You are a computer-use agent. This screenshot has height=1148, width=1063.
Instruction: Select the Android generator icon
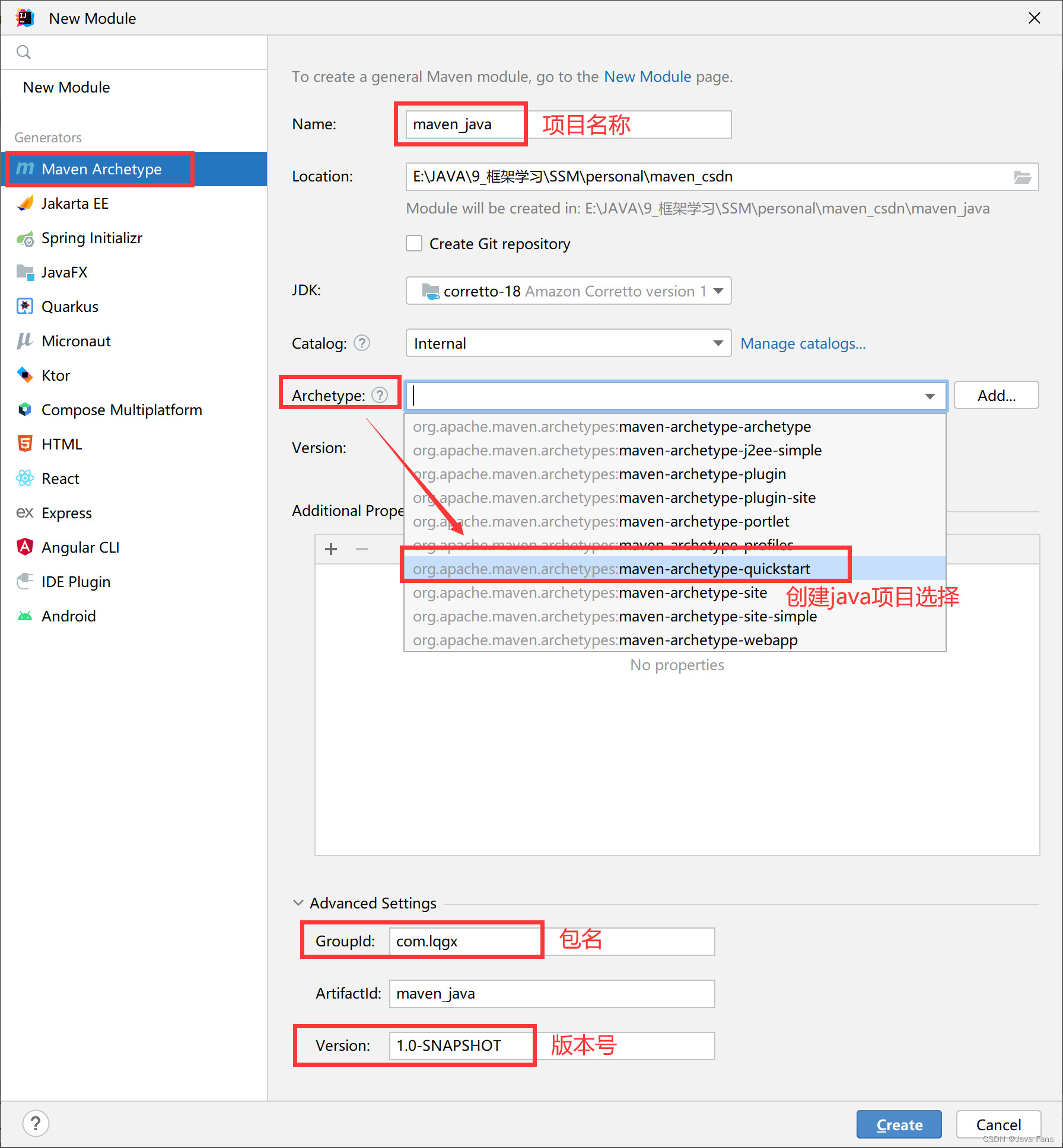tap(25, 616)
